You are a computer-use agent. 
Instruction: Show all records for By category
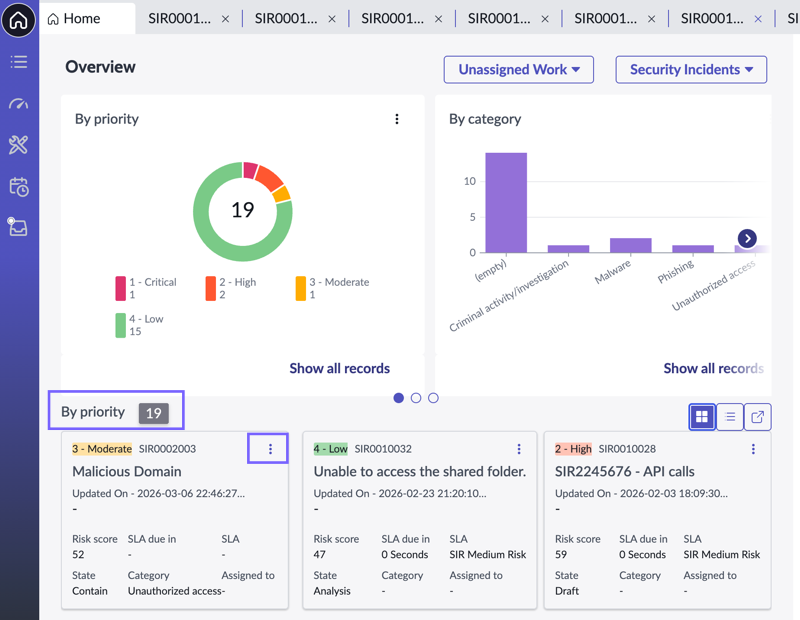click(x=714, y=368)
